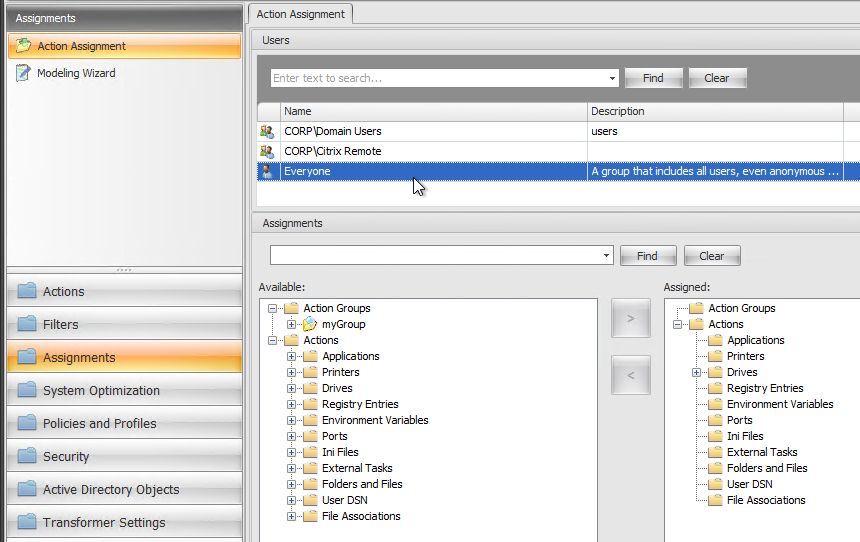Viewport: 860px width, 542px height.
Task: Open Action Assignment in sidebar
Action: coord(125,46)
